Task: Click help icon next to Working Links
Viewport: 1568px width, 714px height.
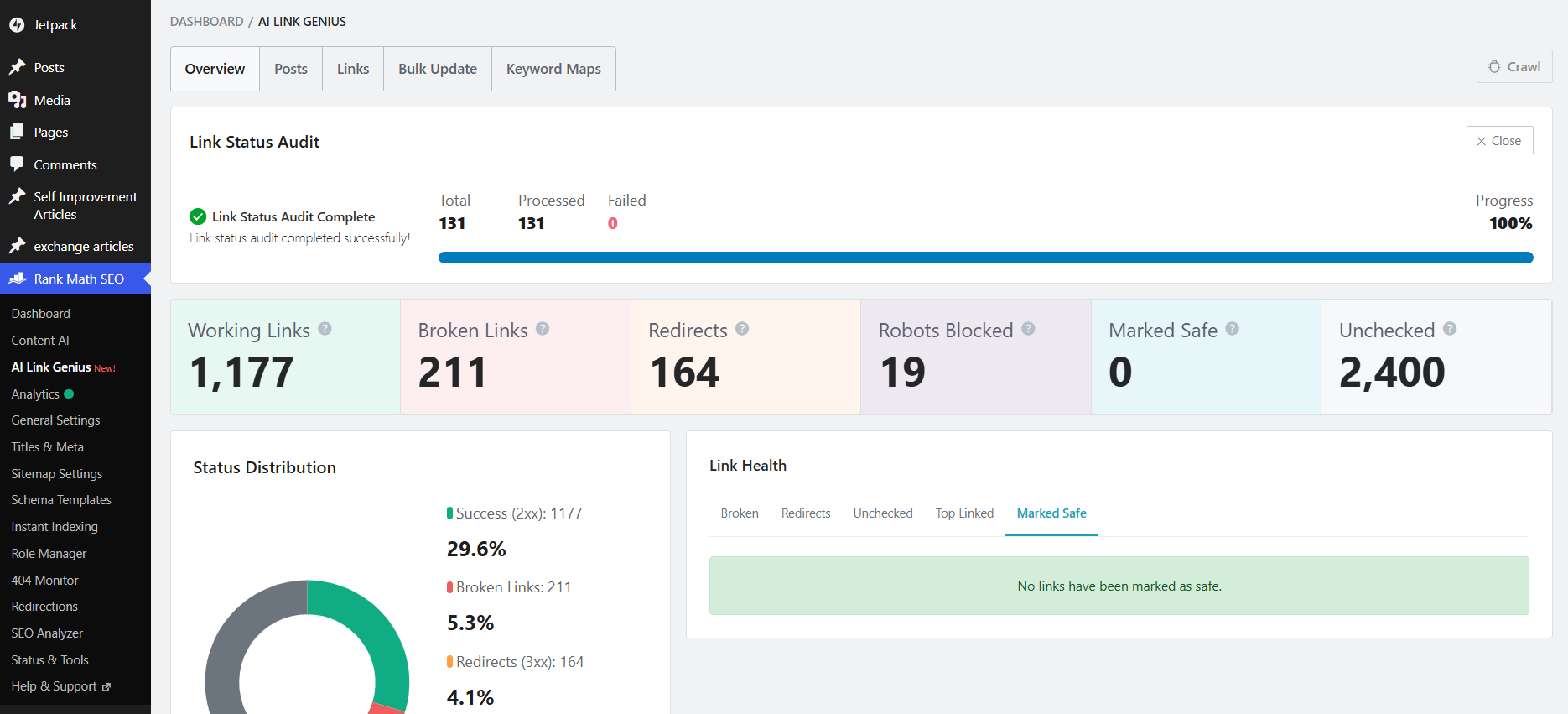Action: click(x=325, y=329)
